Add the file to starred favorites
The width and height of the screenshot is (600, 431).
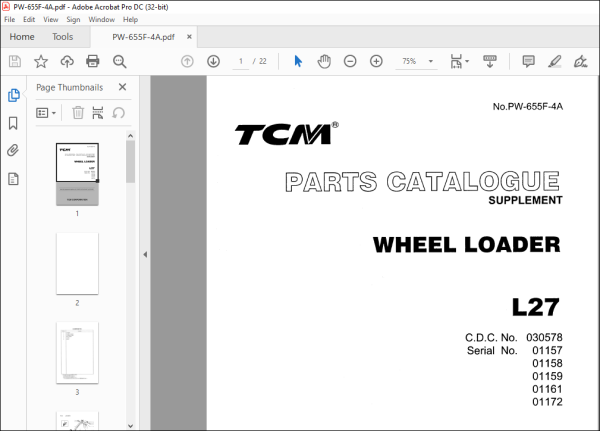(41, 61)
